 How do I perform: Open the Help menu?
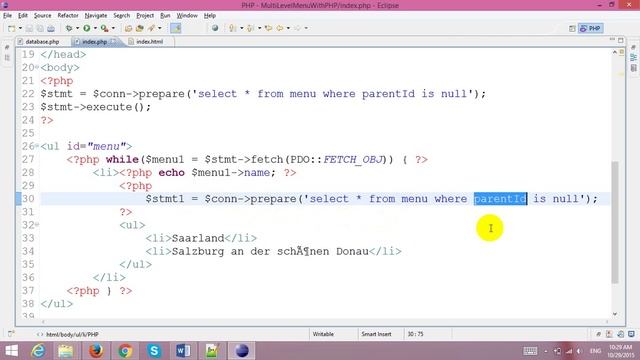[210, 16]
